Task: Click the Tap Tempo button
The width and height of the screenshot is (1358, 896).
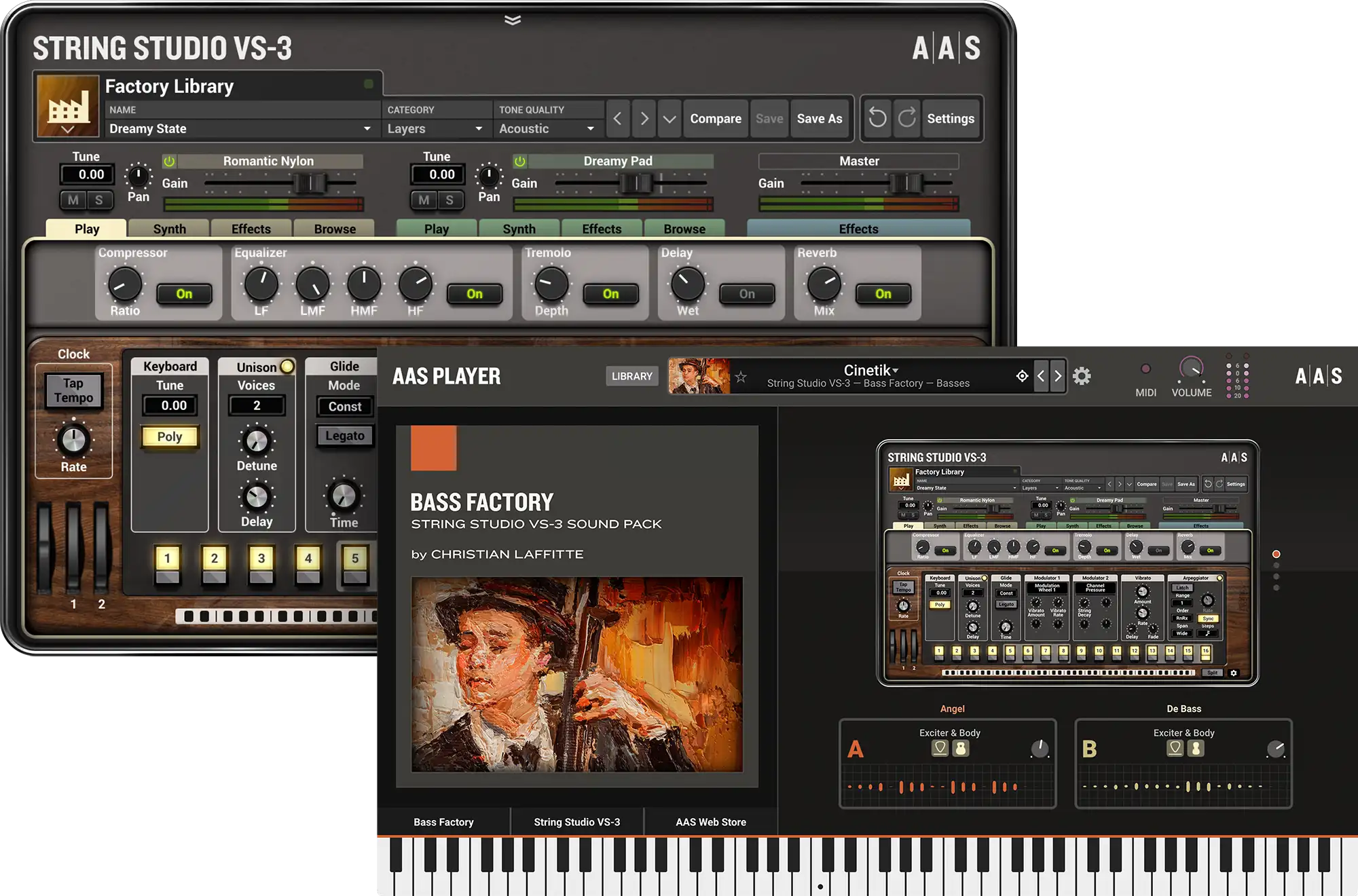Action: (x=73, y=391)
